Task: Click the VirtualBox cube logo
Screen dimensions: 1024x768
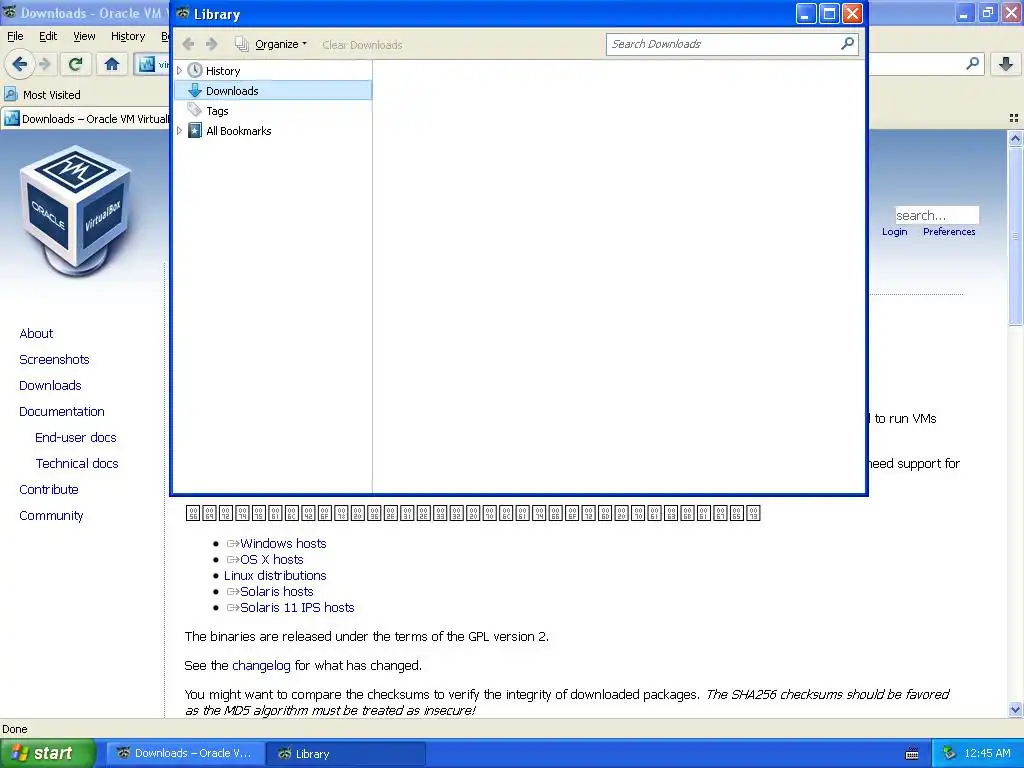Action: tap(76, 211)
